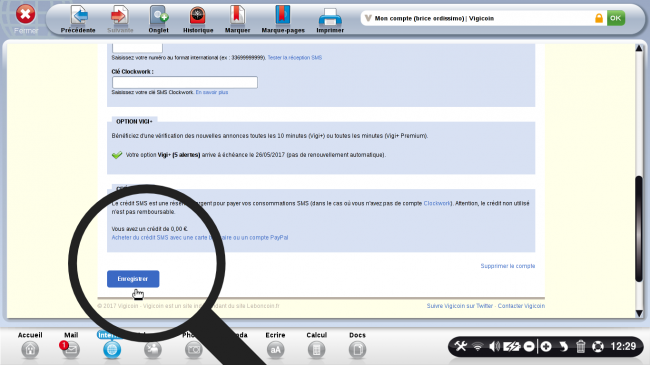
Task: Open the Docs application
Action: (357, 350)
